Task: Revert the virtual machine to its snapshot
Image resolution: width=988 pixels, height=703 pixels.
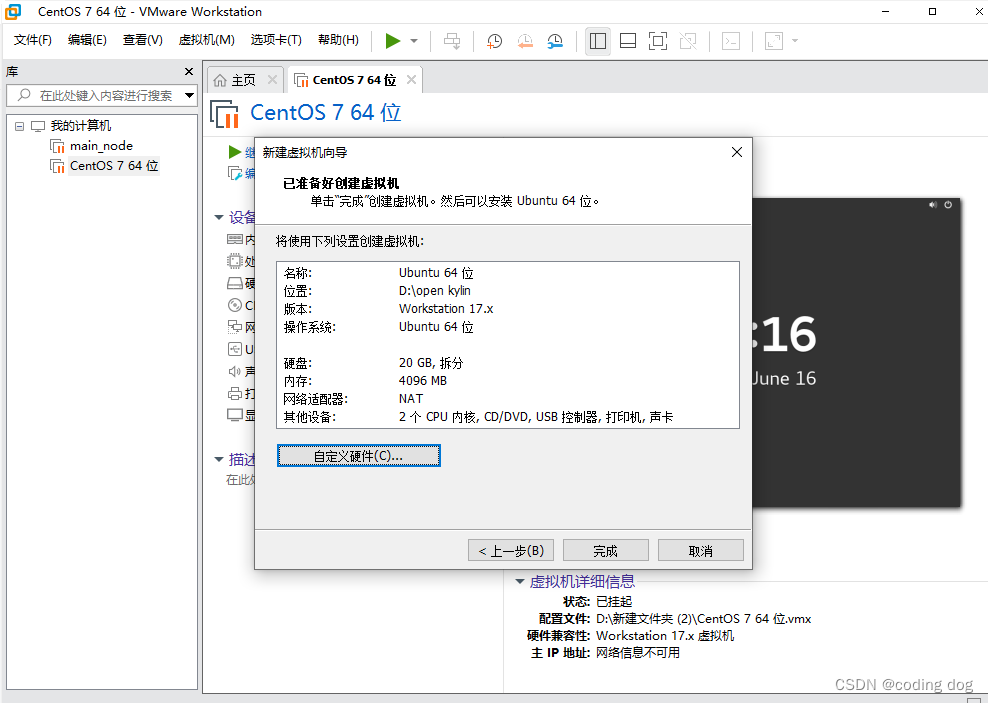Action: [525, 41]
